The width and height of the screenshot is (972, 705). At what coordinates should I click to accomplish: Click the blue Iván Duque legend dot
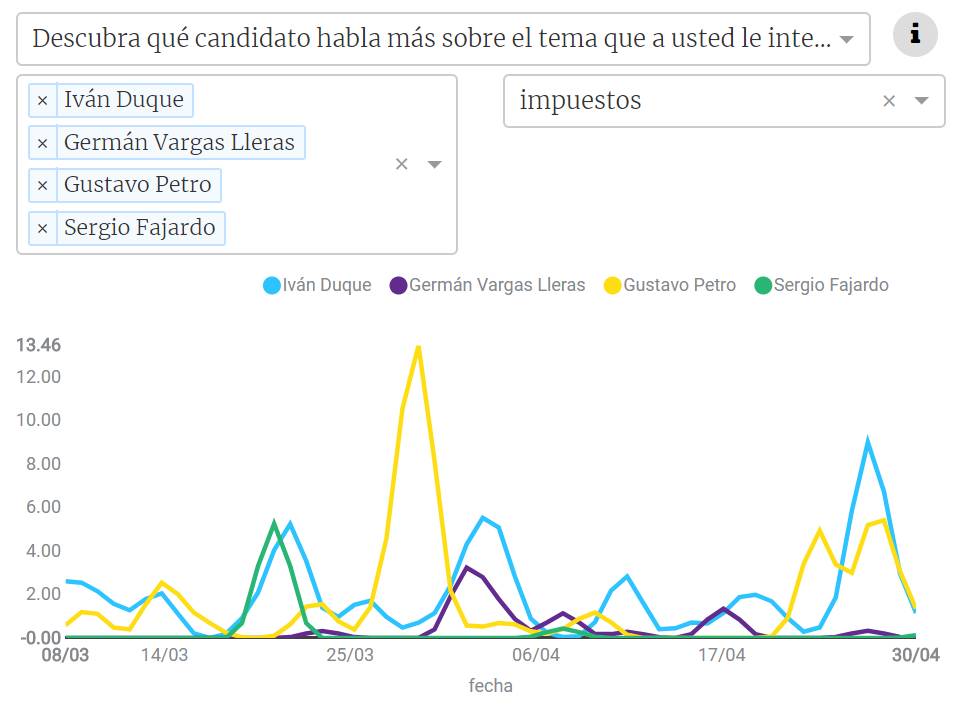tap(272, 285)
